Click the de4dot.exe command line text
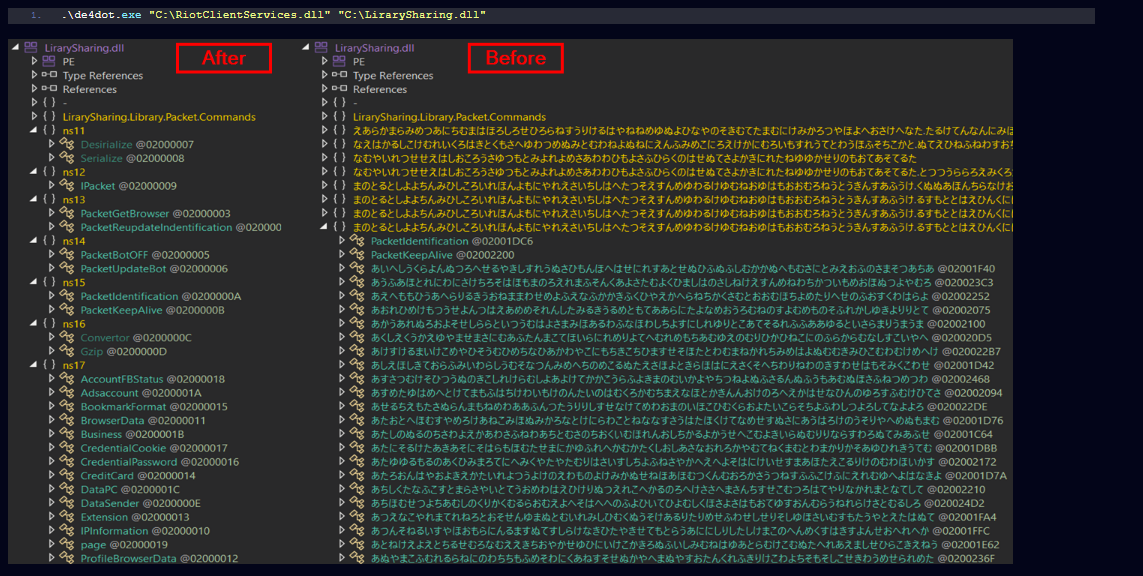 pos(273,15)
